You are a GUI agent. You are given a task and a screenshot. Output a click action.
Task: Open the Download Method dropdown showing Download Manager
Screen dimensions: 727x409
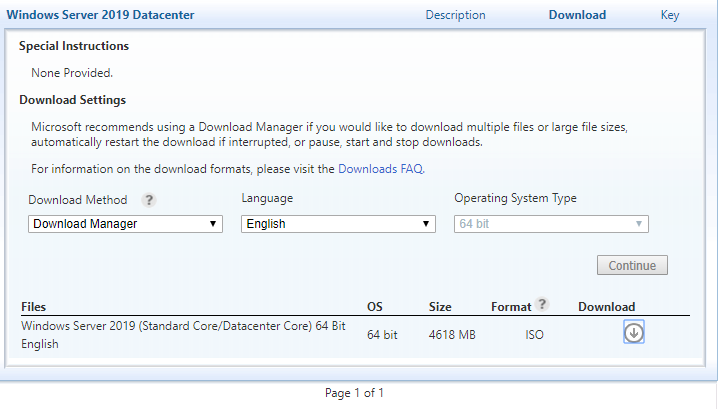(x=125, y=224)
